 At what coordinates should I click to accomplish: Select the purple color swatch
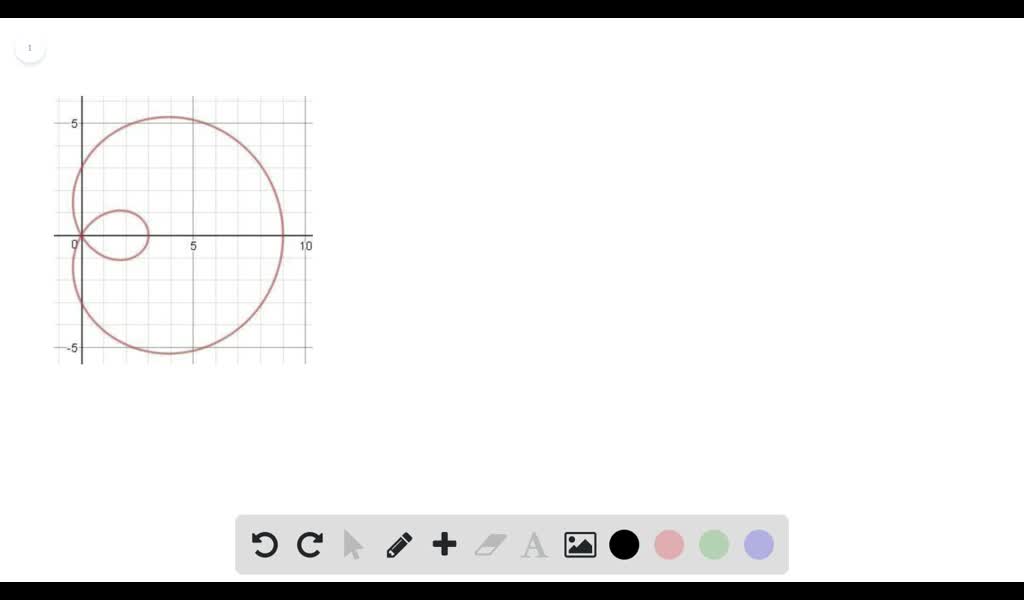(758, 544)
